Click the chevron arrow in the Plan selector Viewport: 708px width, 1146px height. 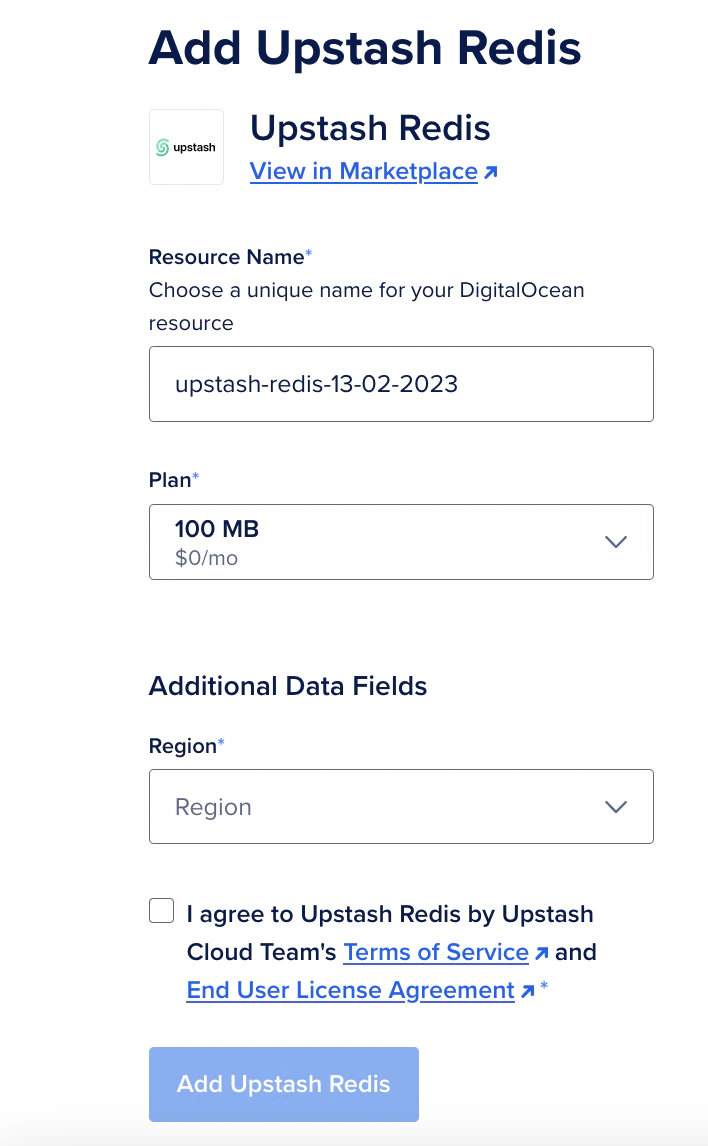(x=616, y=542)
